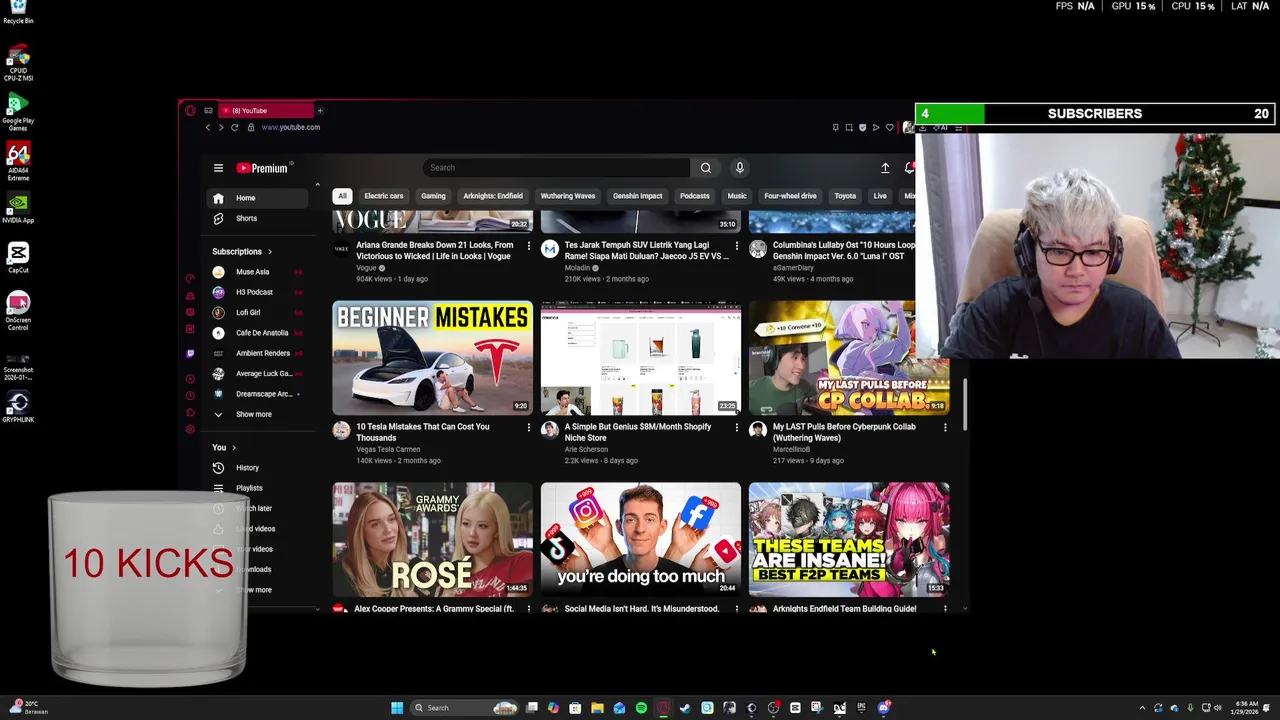Click the YouTube Premium logo

(263, 168)
